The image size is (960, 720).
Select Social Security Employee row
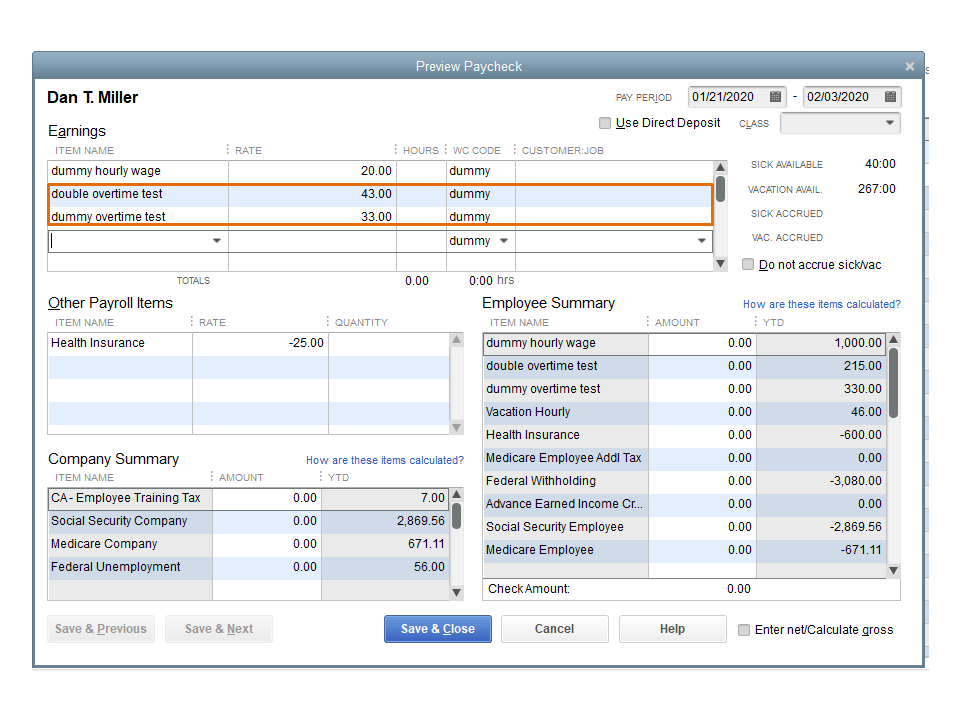(683, 527)
